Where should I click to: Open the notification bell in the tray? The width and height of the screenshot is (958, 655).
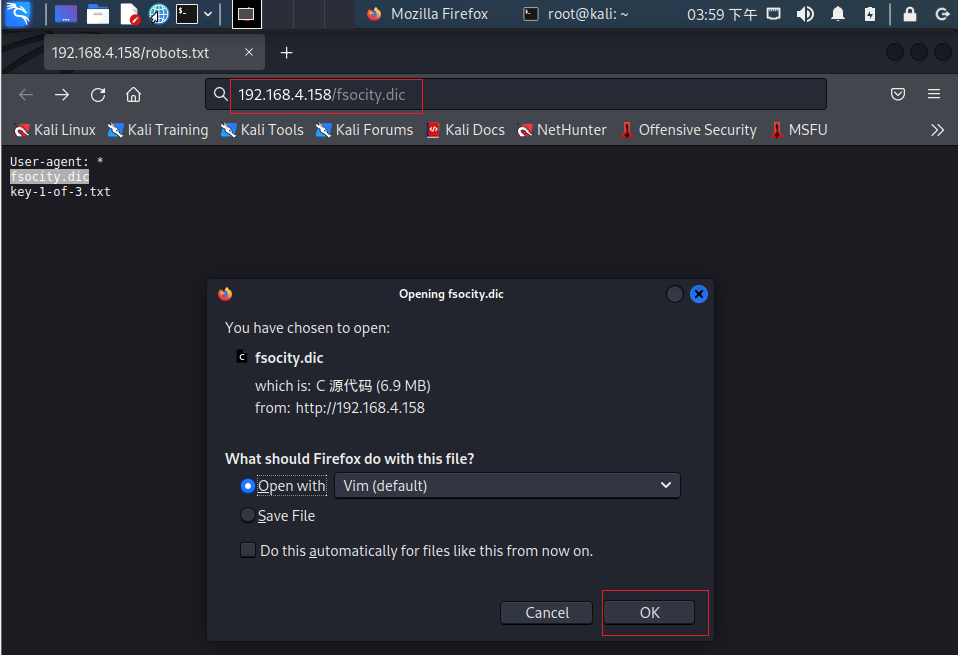tap(837, 14)
